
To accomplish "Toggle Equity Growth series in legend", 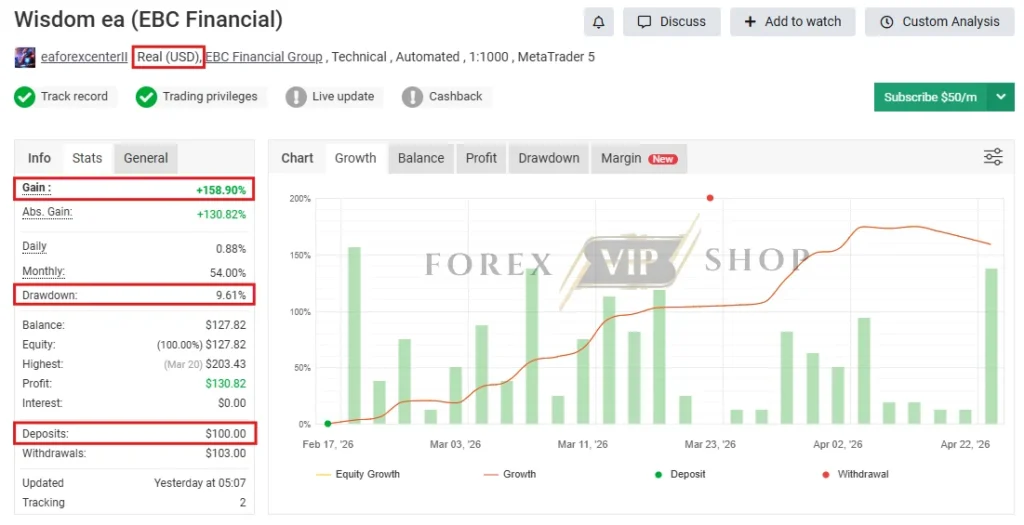I will coord(358,475).
